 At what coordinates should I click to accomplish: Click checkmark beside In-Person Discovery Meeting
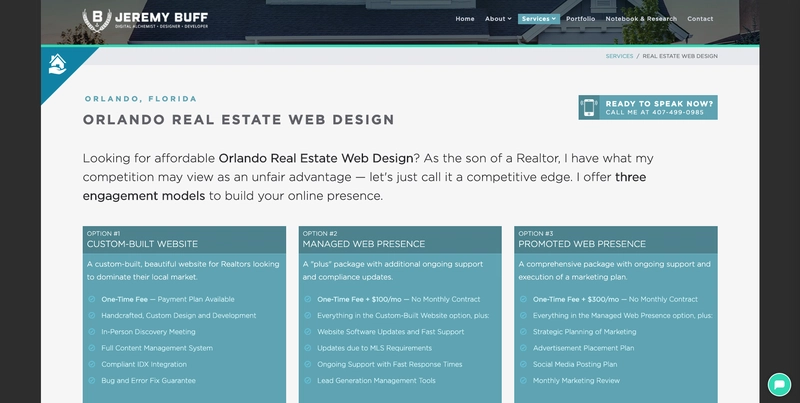click(92, 332)
